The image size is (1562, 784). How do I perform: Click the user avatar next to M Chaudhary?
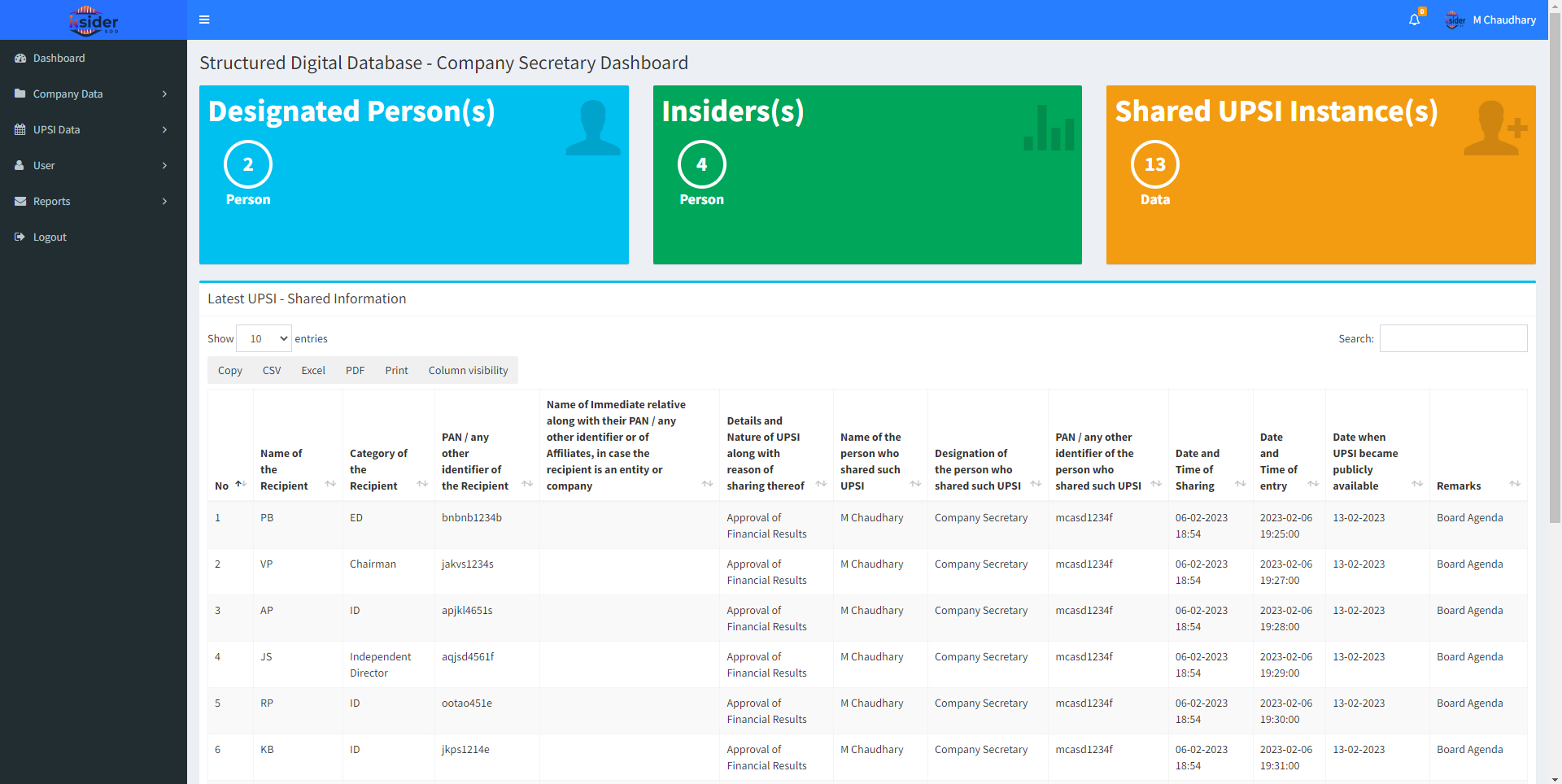point(1455,20)
